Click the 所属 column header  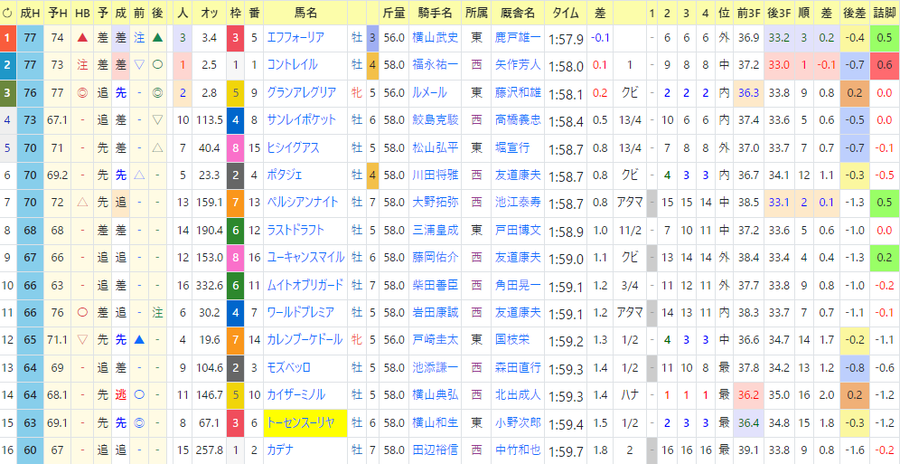(x=477, y=13)
